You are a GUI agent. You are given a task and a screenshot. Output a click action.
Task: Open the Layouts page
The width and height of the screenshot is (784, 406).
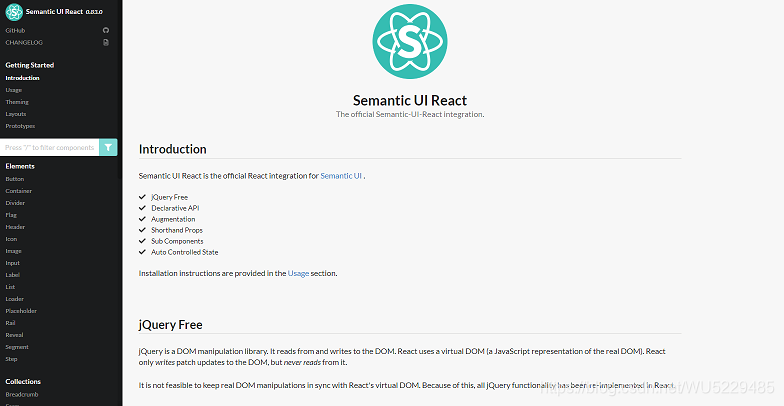click(16, 114)
